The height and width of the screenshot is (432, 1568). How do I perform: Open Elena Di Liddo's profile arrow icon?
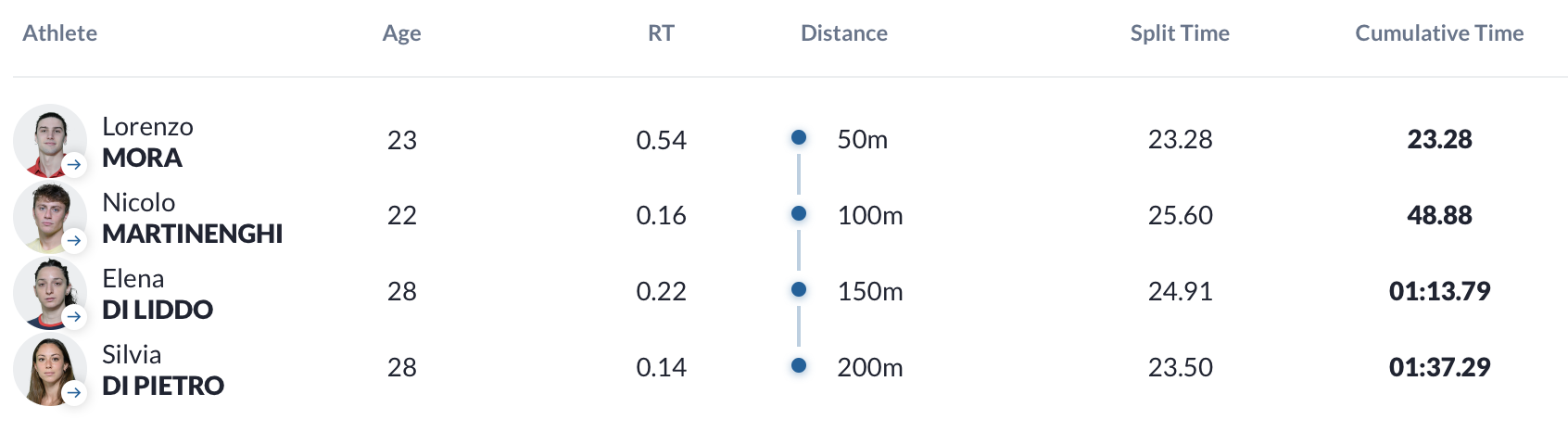74,317
